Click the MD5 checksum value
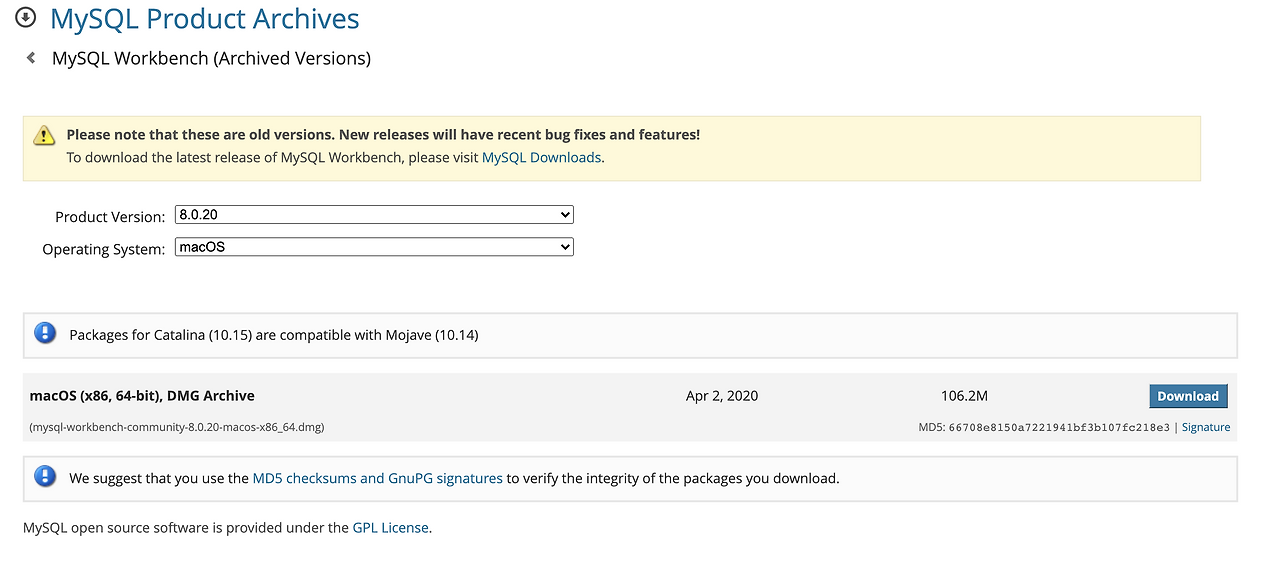The image size is (1280, 562). (1059, 427)
